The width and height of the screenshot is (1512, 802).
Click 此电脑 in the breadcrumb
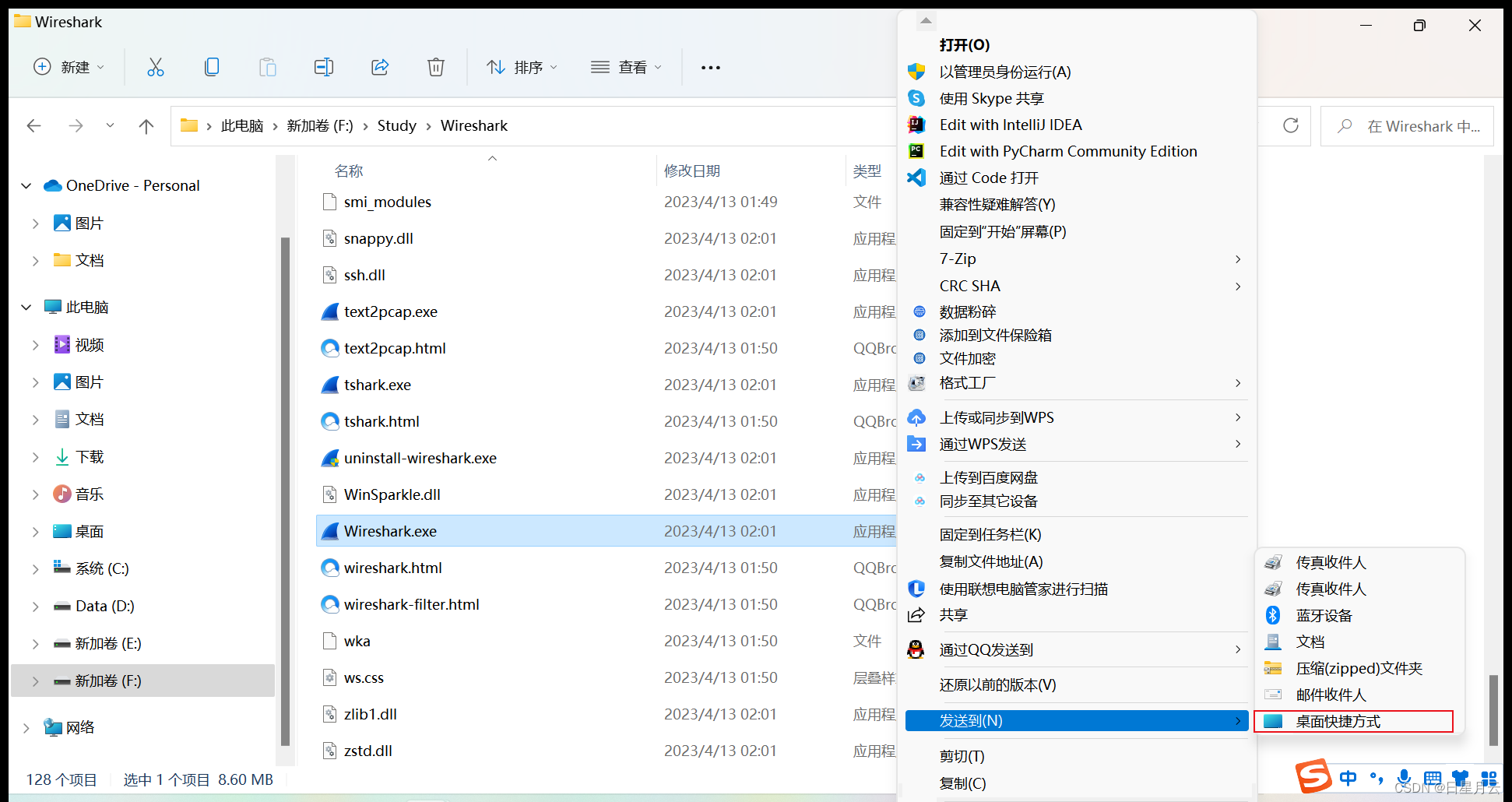point(242,125)
